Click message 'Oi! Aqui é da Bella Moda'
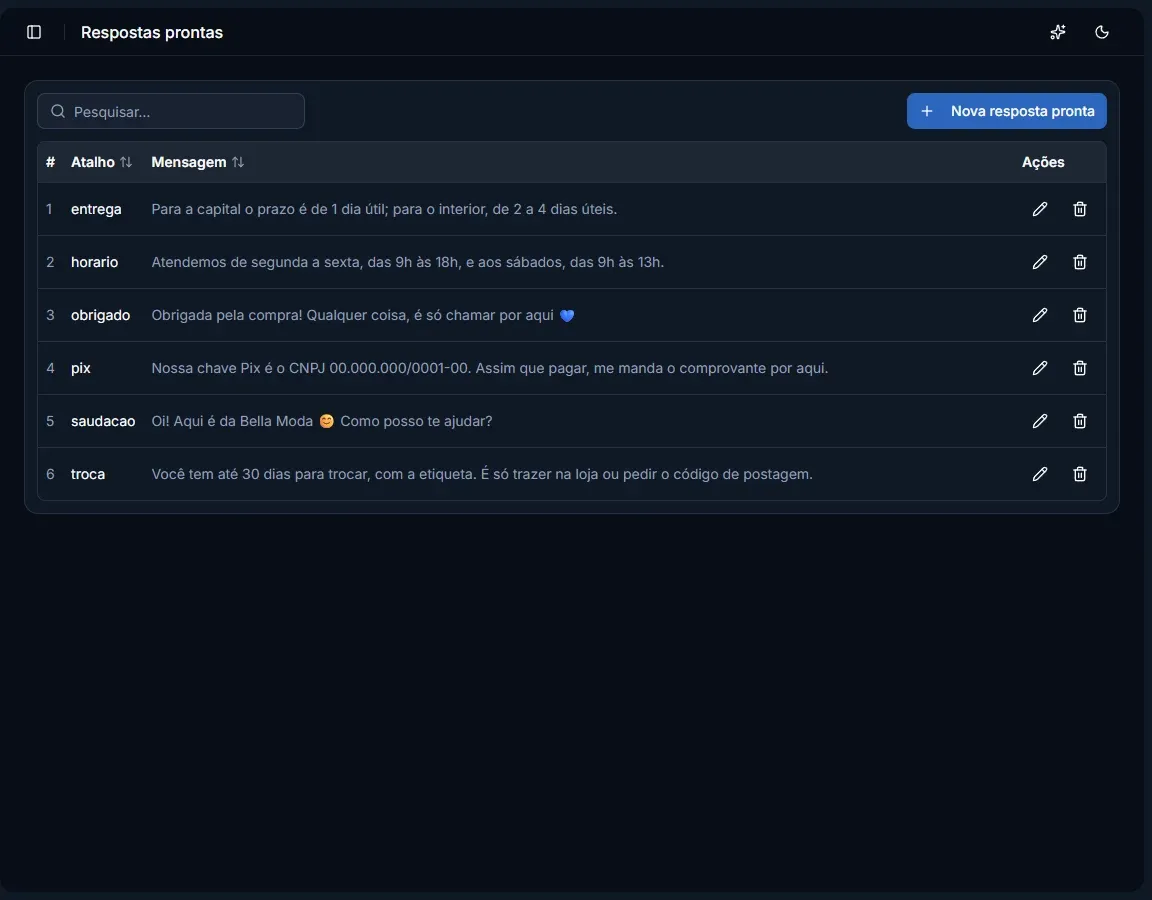Image resolution: width=1152 pixels, height=900 pixels. 322,421
